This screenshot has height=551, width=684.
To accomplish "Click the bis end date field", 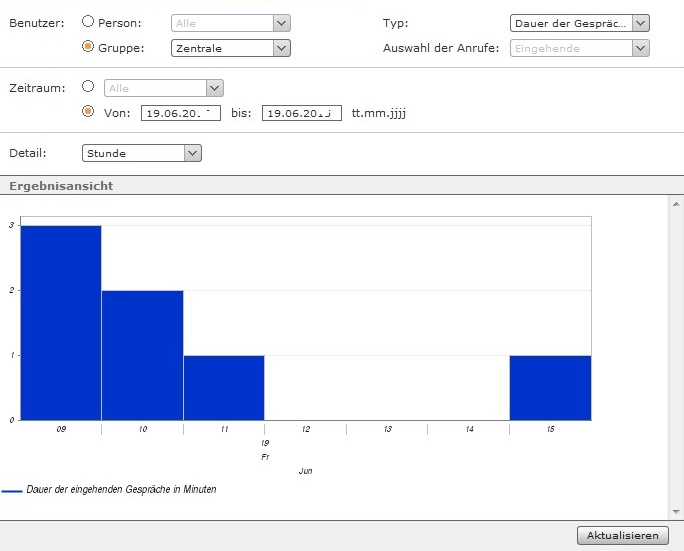I will pos(301,113).
